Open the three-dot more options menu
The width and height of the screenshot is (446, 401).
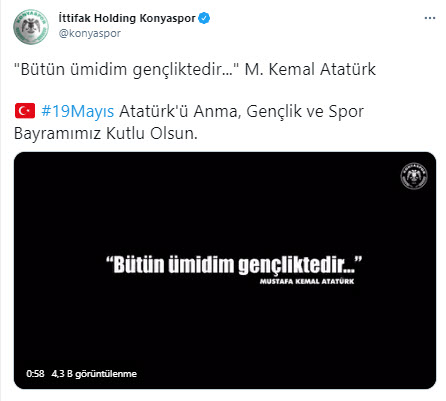point(430,18)
